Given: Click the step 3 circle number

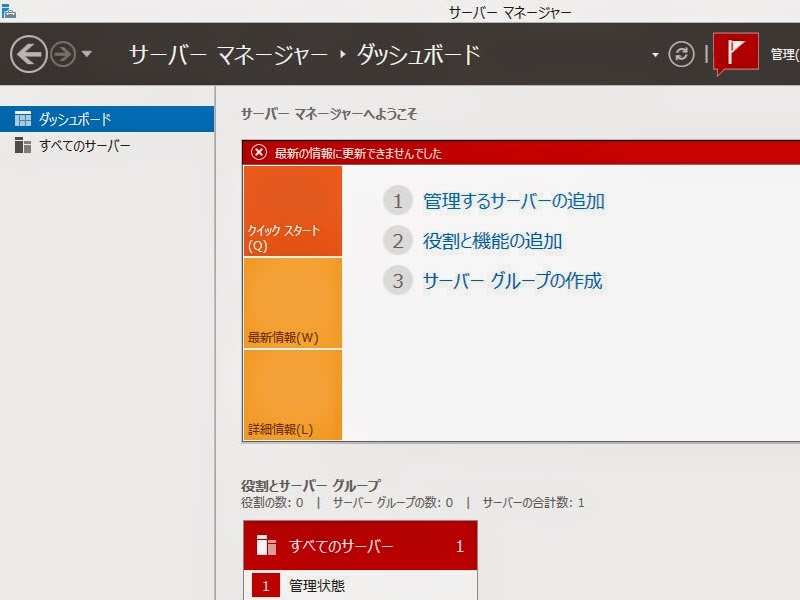Looking at the screenshot, I should tap(398, 280).
